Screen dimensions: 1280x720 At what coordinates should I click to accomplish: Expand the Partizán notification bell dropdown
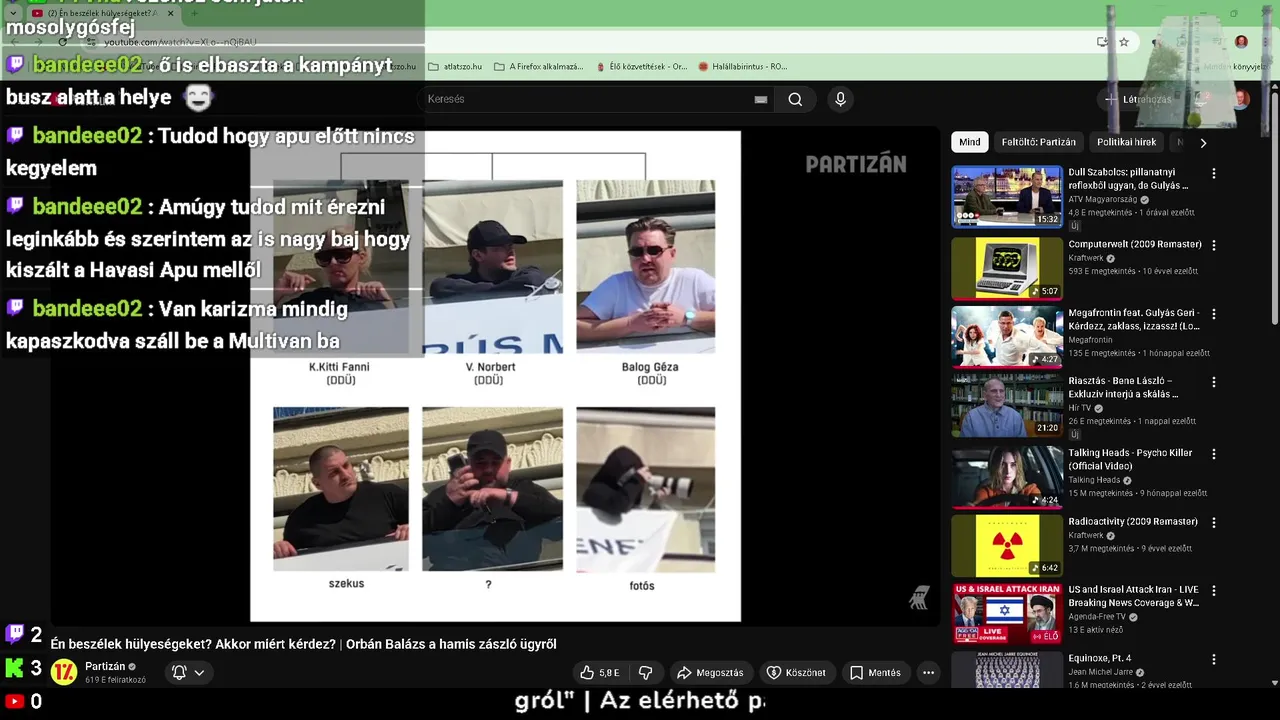[x=188, y=673]
